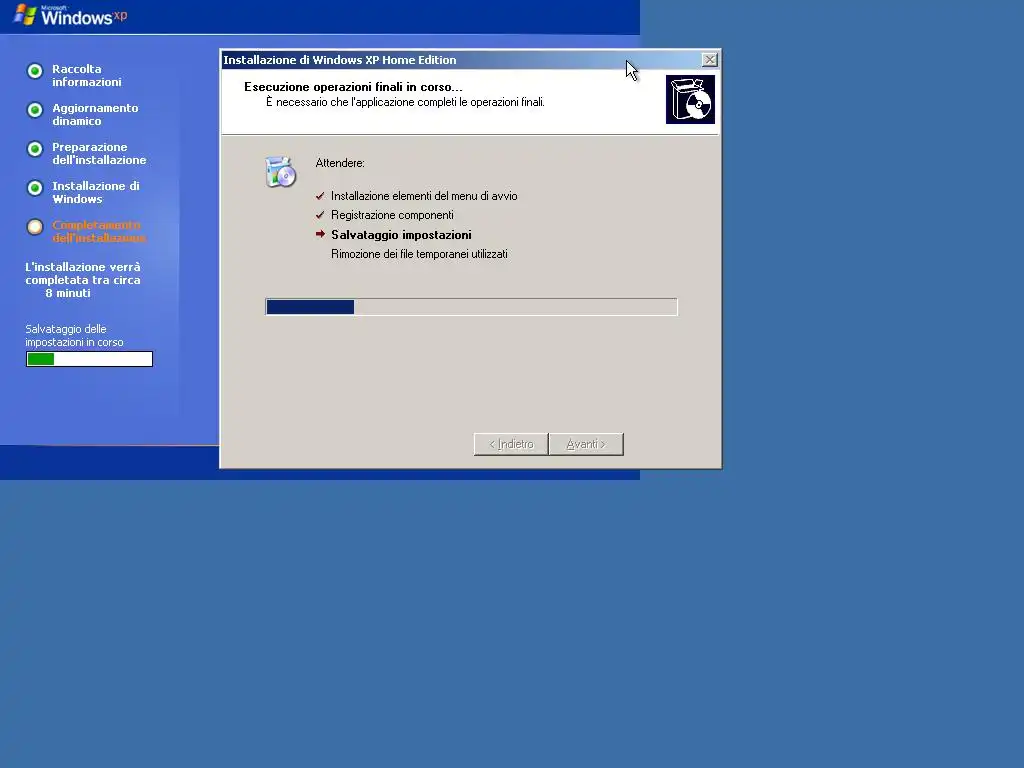Screen dimensions: 1024x768
Task: Click the installer CD icon beside Attendere
Action: coord(281,172)
